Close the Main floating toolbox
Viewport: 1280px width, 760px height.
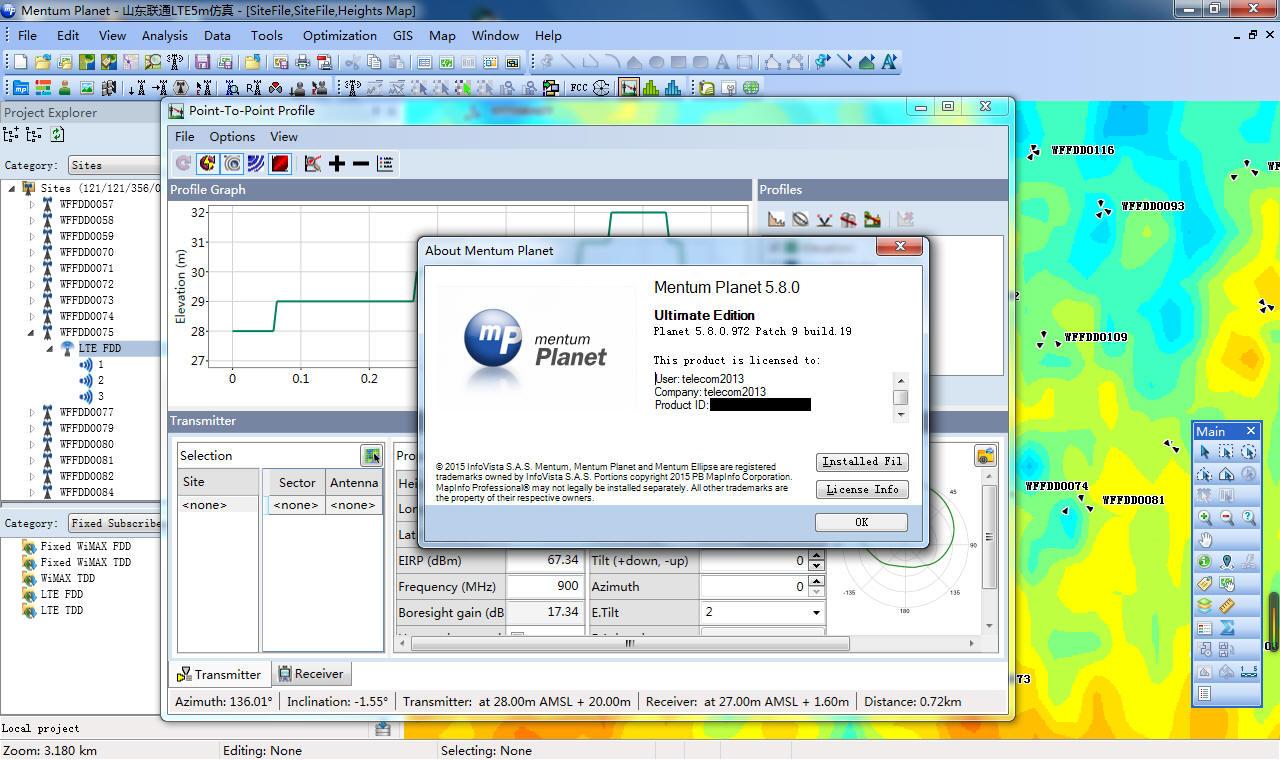click(x=1250, y=431)
